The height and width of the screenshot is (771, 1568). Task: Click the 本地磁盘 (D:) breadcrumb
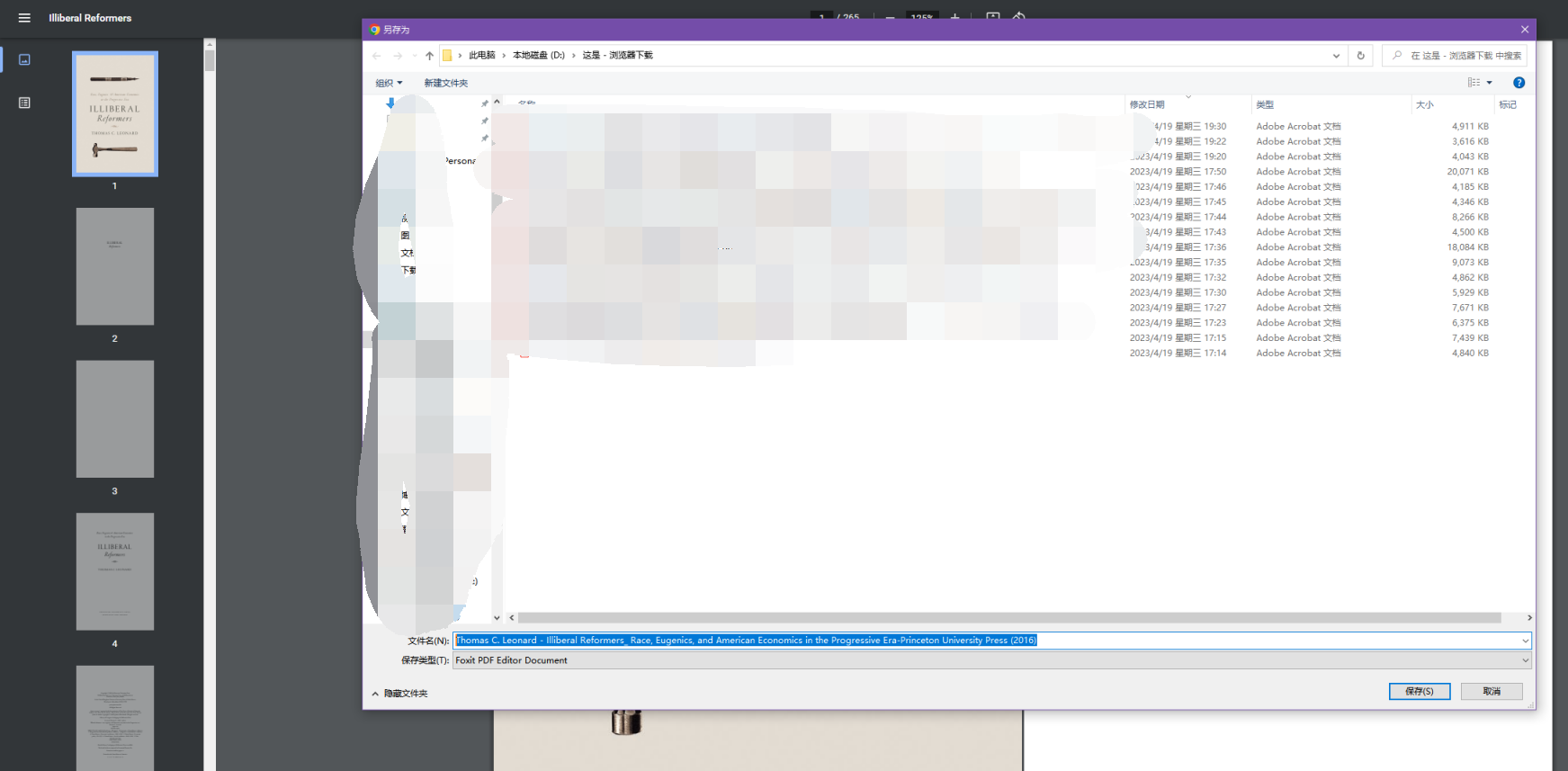pyautogui.click(x=539, y=55)
